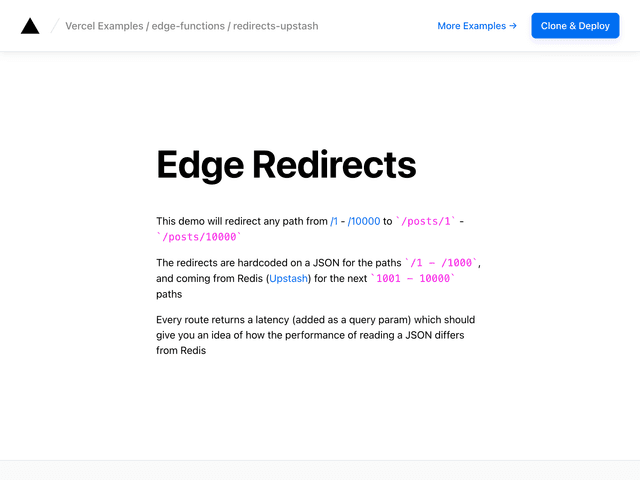Click the `/posts/1` code snippet
640x480 pixels.
coord(426,221)
